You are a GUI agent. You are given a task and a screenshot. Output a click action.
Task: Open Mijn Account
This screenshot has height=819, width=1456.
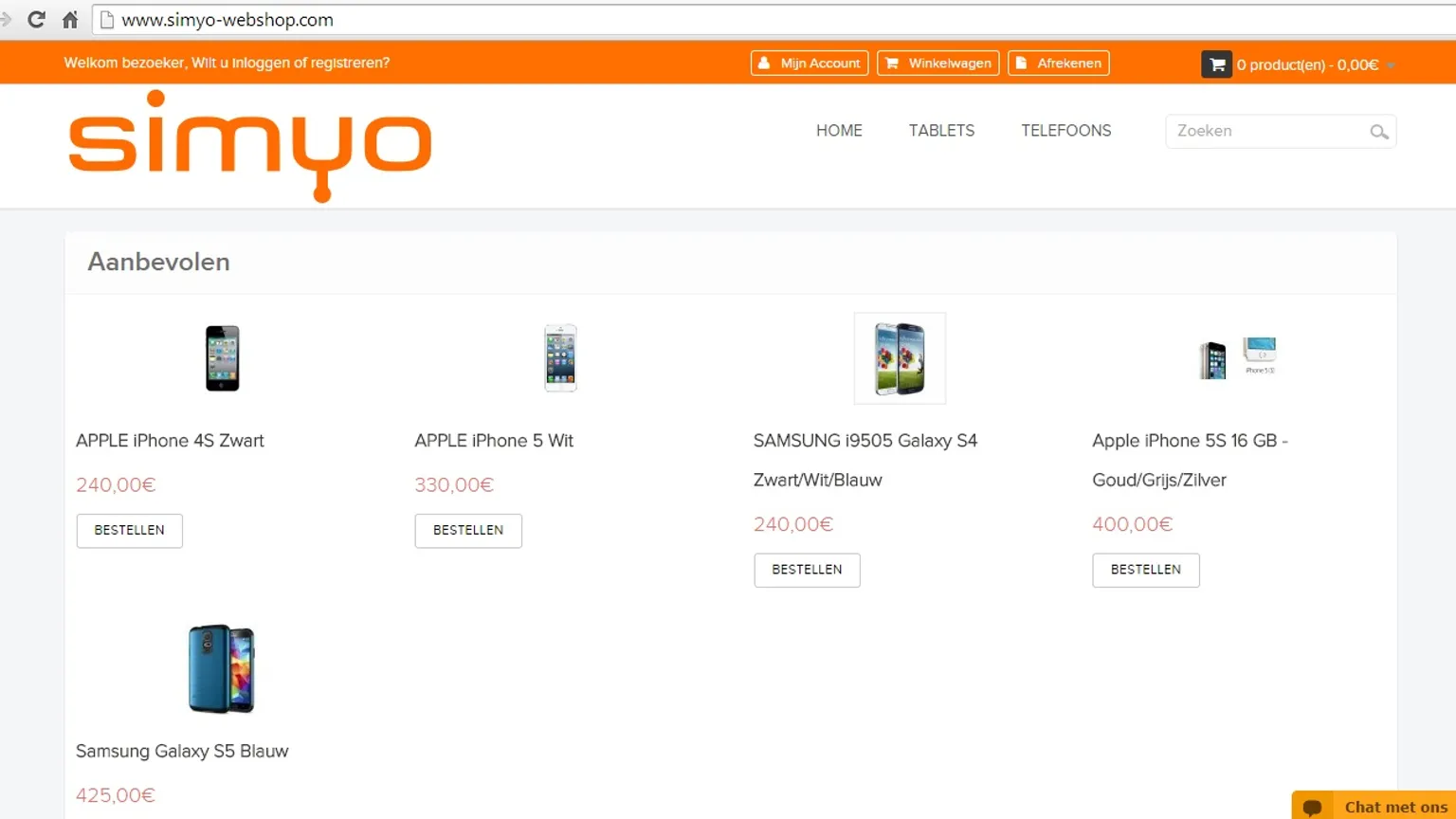pyautogui.click(x=810, y=64)
